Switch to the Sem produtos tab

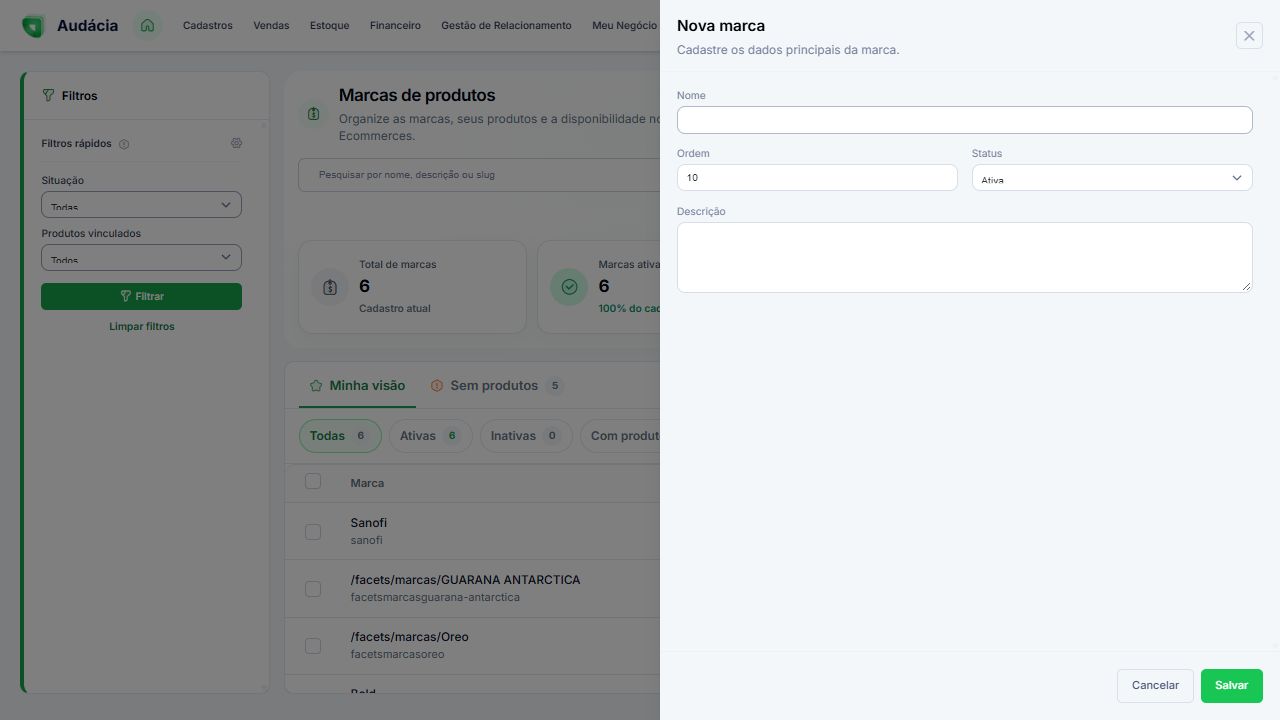point(497,386)
